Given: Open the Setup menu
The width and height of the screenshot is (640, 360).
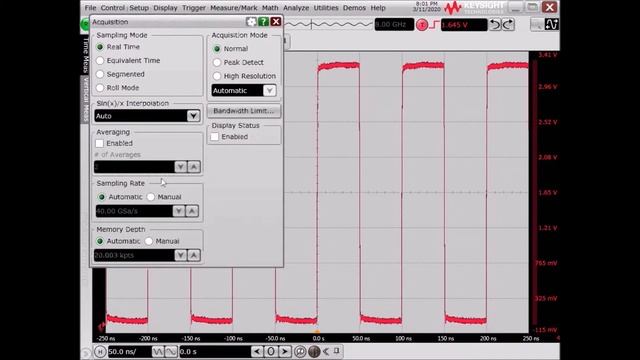Looking at the screenshot, I should point(139,8).
